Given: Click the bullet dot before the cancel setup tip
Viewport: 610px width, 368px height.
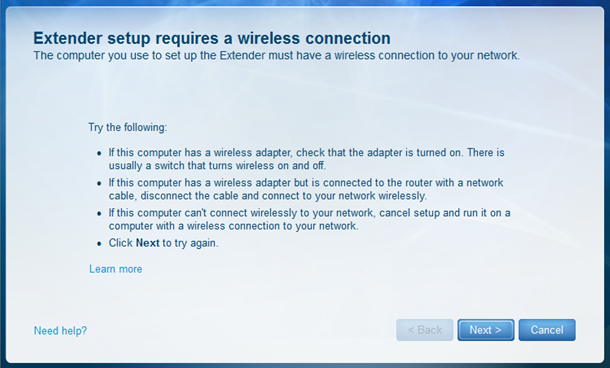Looking at the screenshot, I should (x=100, y=214).
